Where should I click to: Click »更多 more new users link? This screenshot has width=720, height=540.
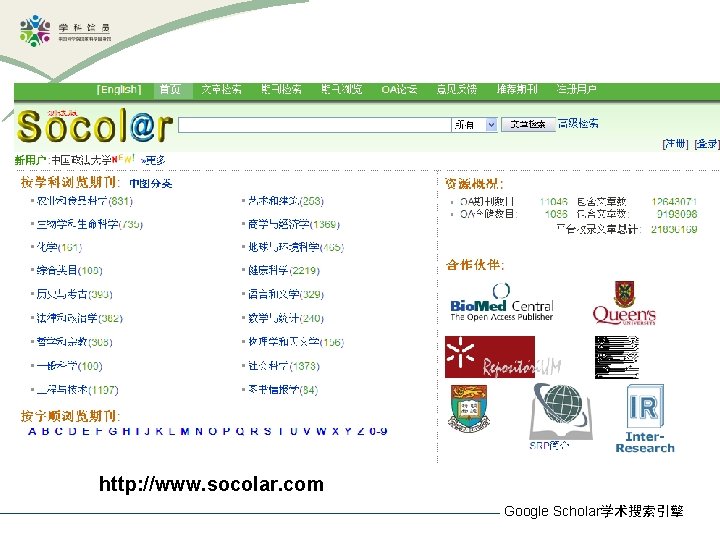pos(153,161)
